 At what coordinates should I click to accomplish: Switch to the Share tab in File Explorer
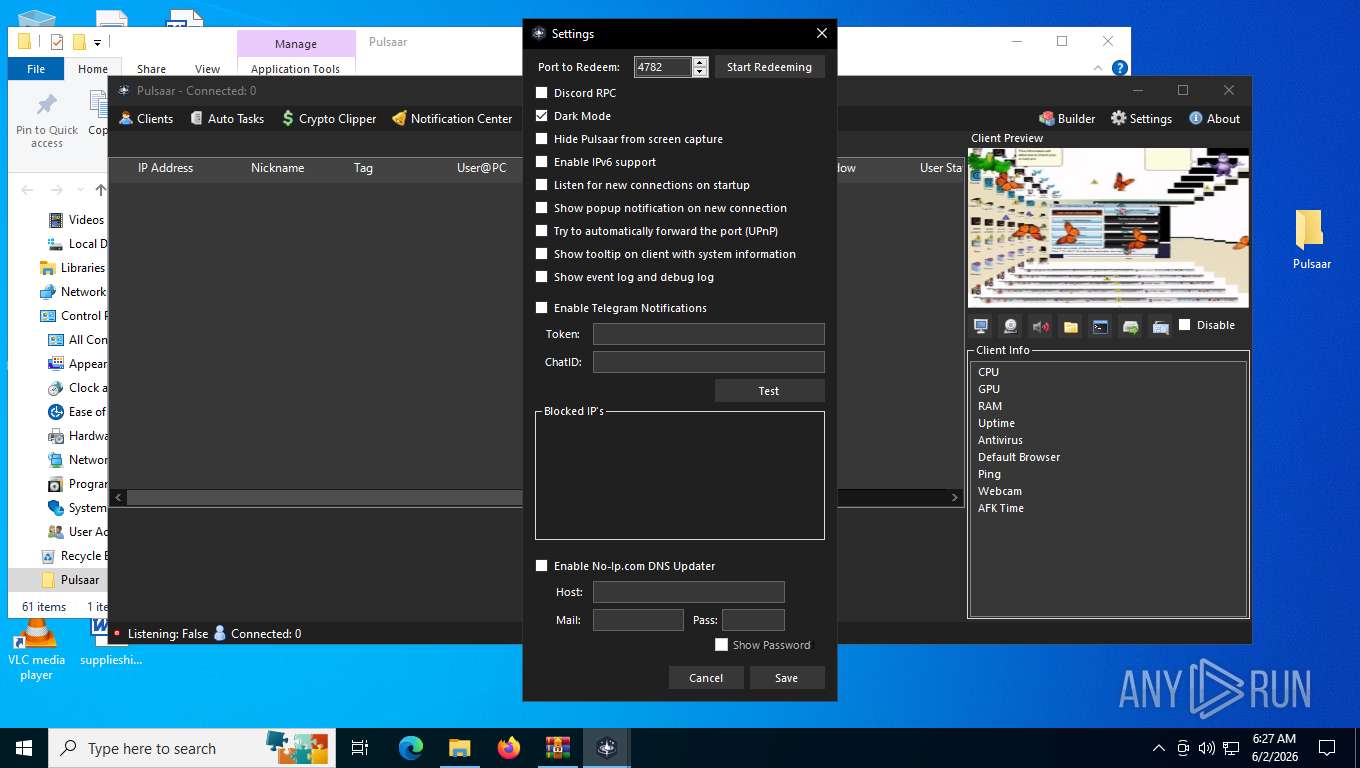coord(152,69)
